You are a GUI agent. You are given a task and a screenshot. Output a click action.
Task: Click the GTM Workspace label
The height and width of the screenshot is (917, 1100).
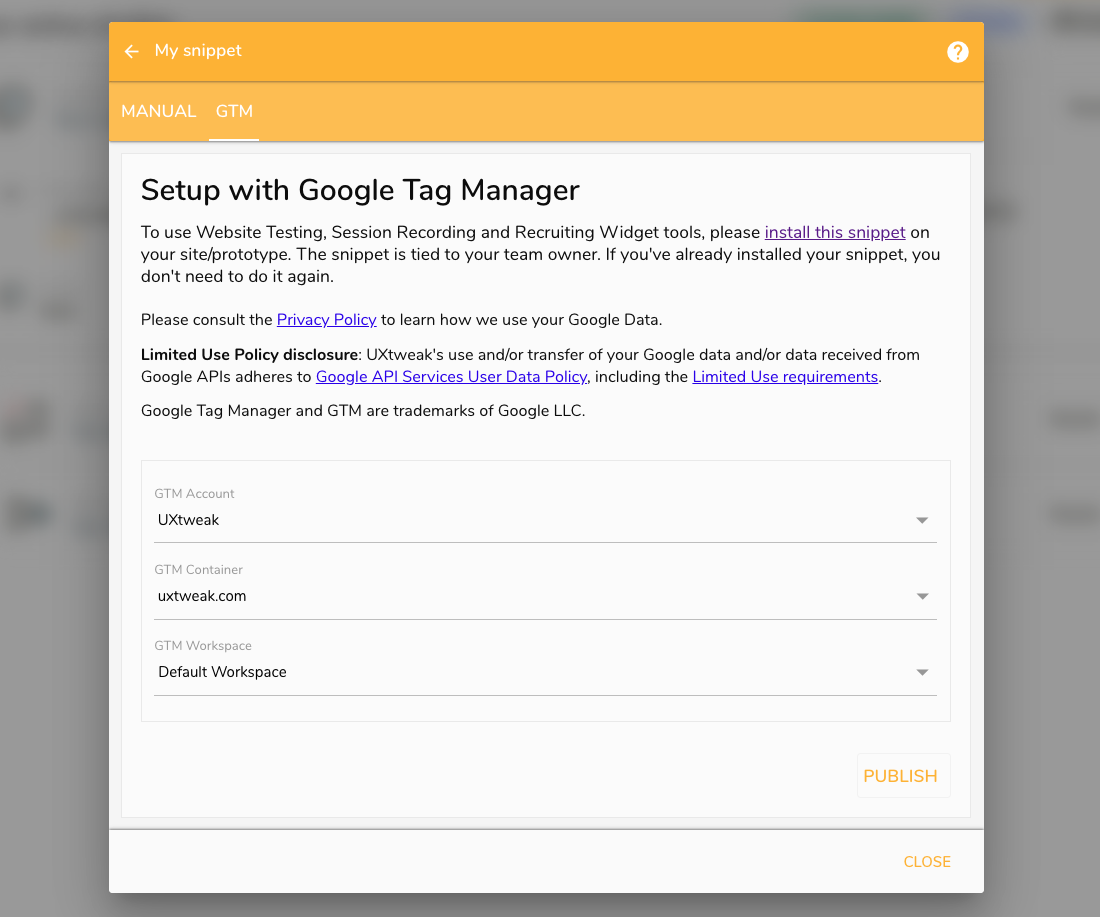tap(203, 645)
